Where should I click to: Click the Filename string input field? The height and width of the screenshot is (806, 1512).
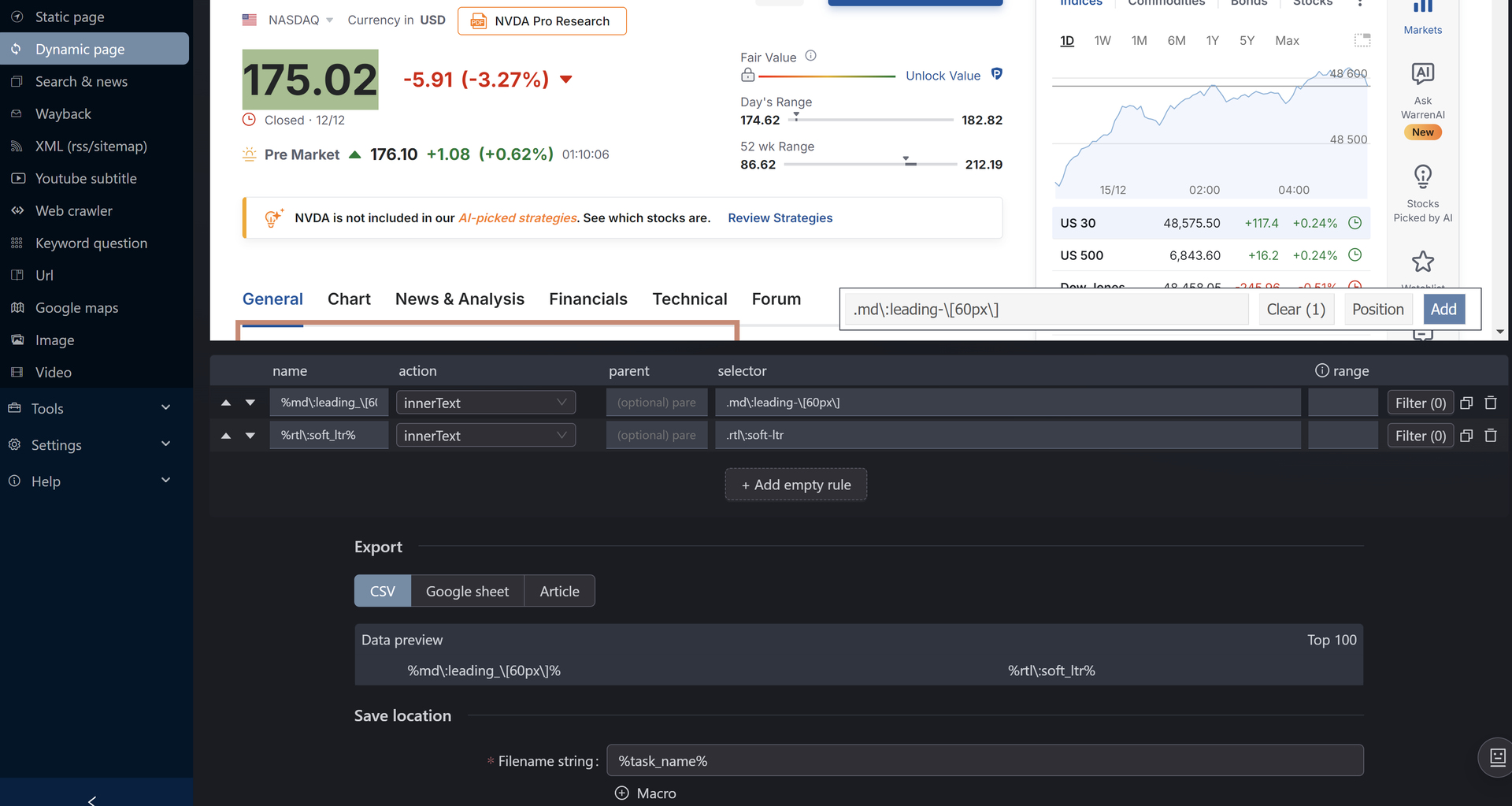tap(984, 761)
